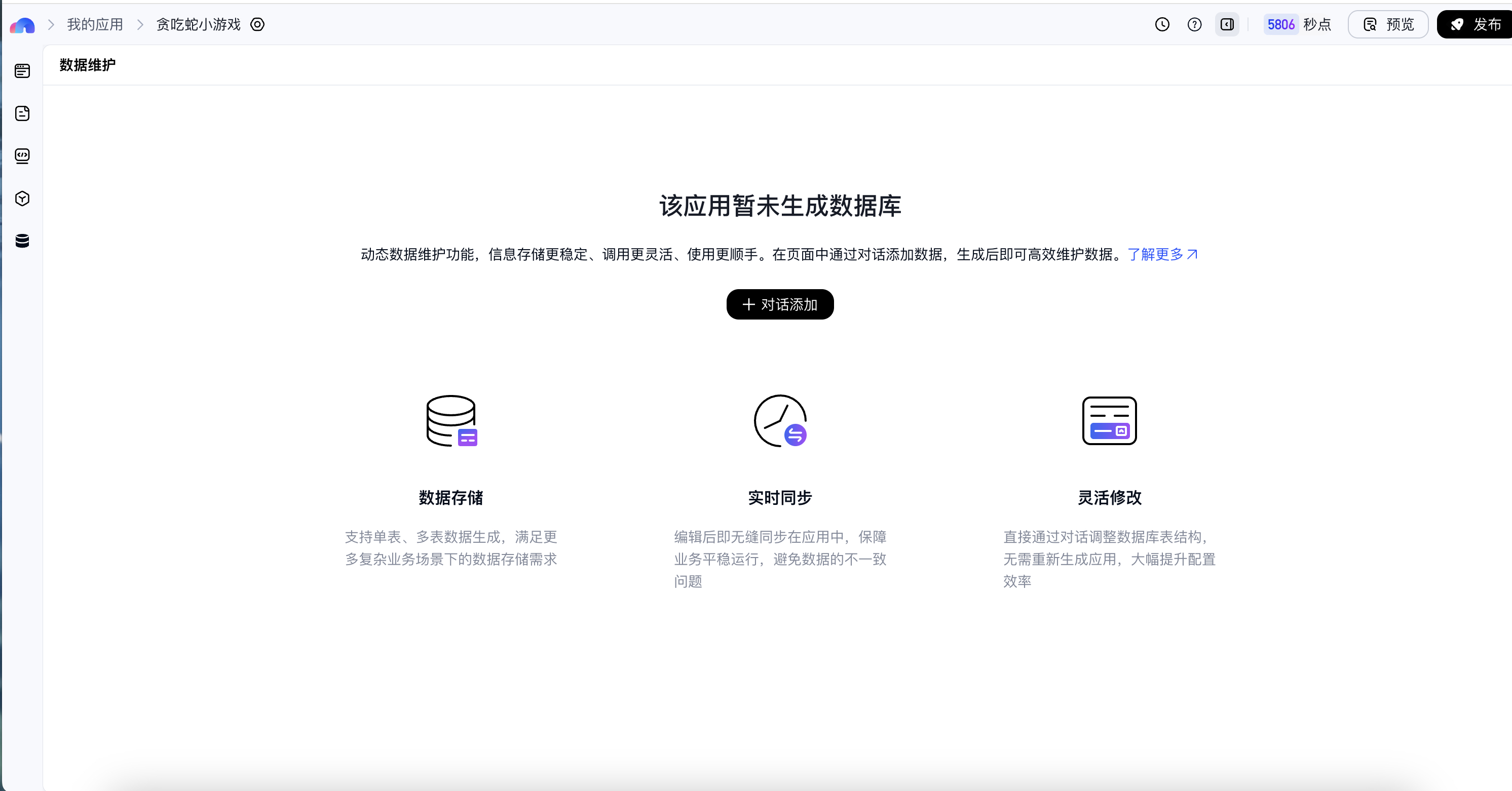Click the 灵活修改 card illustration
The image size is (1512, 791).
[x=1109, y=421]
